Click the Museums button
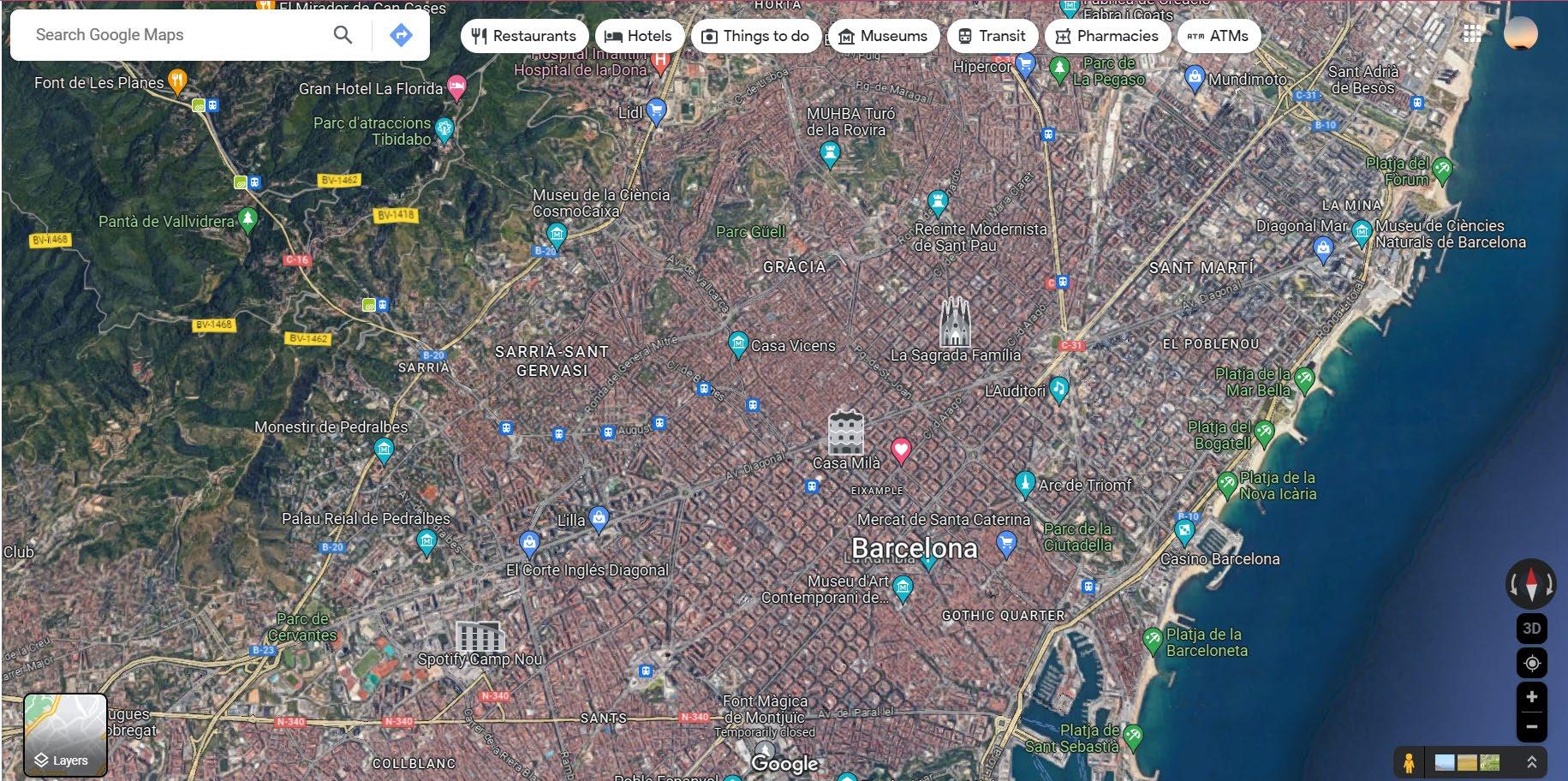This screenshot has height=781, width=1568. (x=883, y=36)
